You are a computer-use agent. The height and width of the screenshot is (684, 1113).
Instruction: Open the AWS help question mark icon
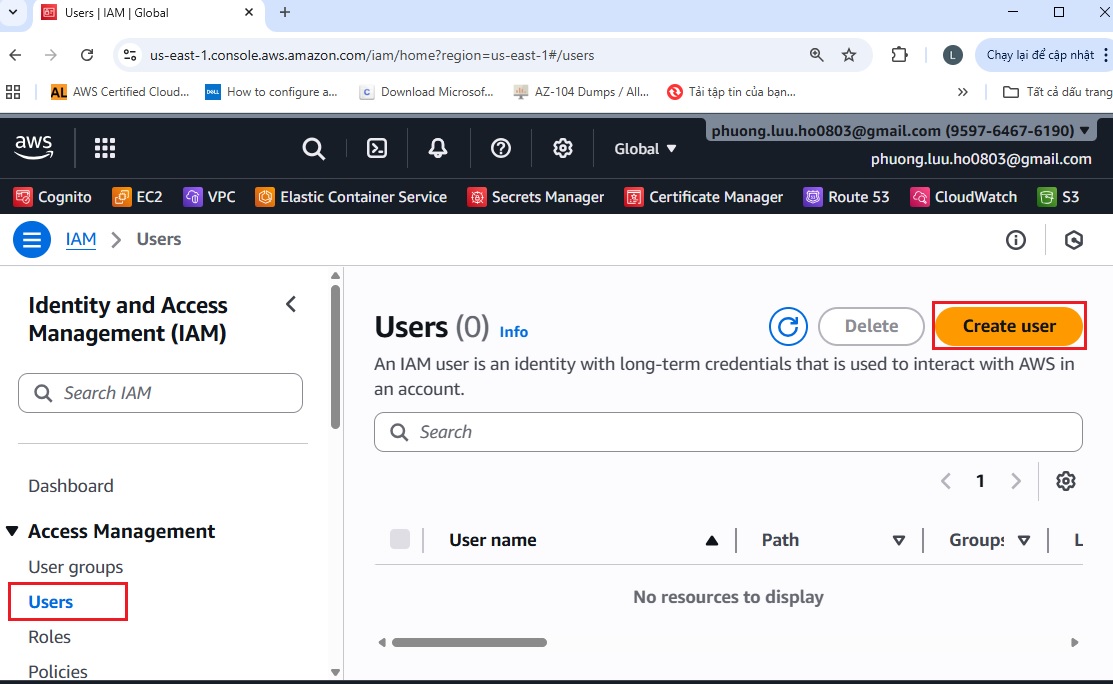501,149
